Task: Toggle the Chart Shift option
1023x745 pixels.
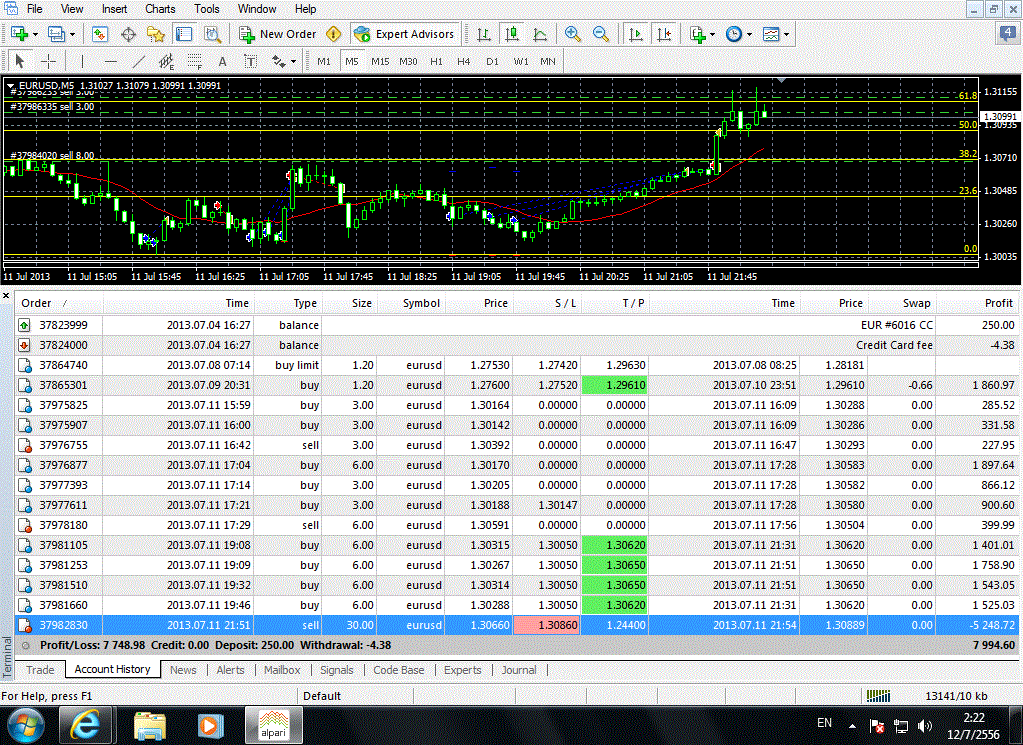Action: coord(662,34)
